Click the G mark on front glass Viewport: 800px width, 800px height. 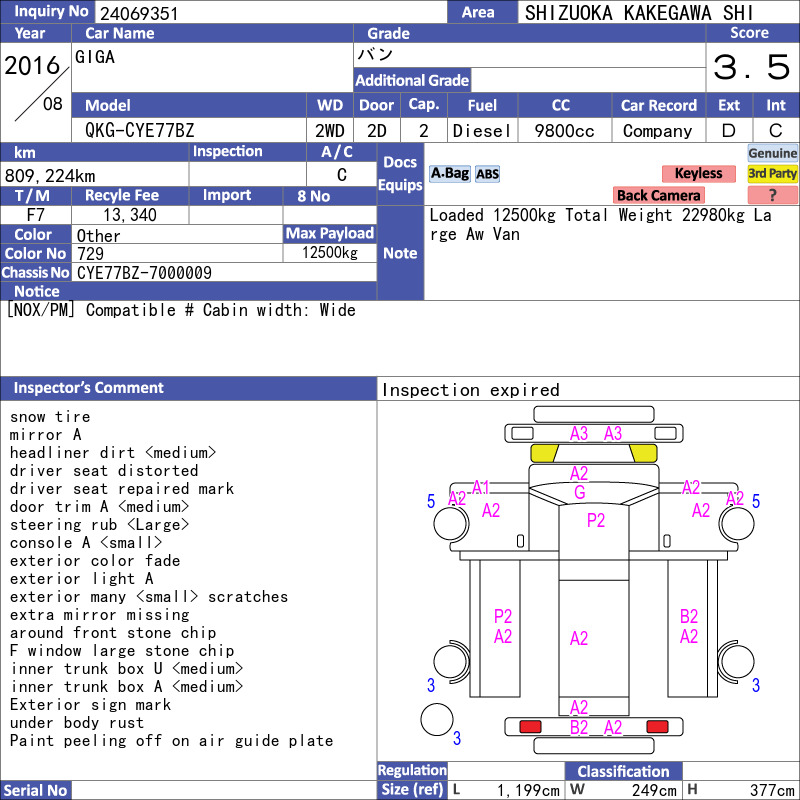580,492
